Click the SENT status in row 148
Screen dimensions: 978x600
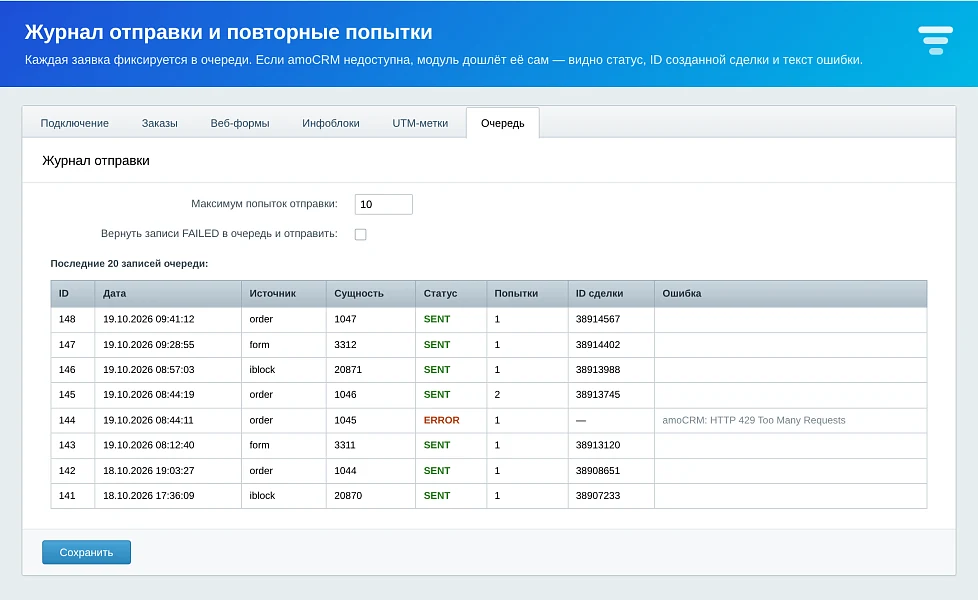(x=437, y=319)
